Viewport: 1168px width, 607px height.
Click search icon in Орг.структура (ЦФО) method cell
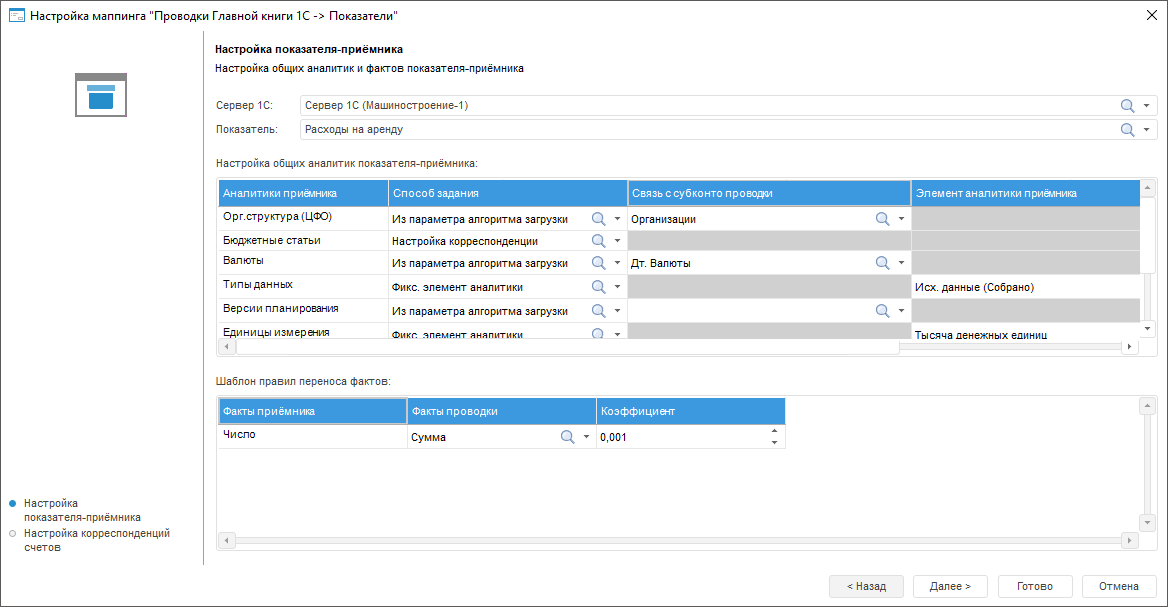599,219
